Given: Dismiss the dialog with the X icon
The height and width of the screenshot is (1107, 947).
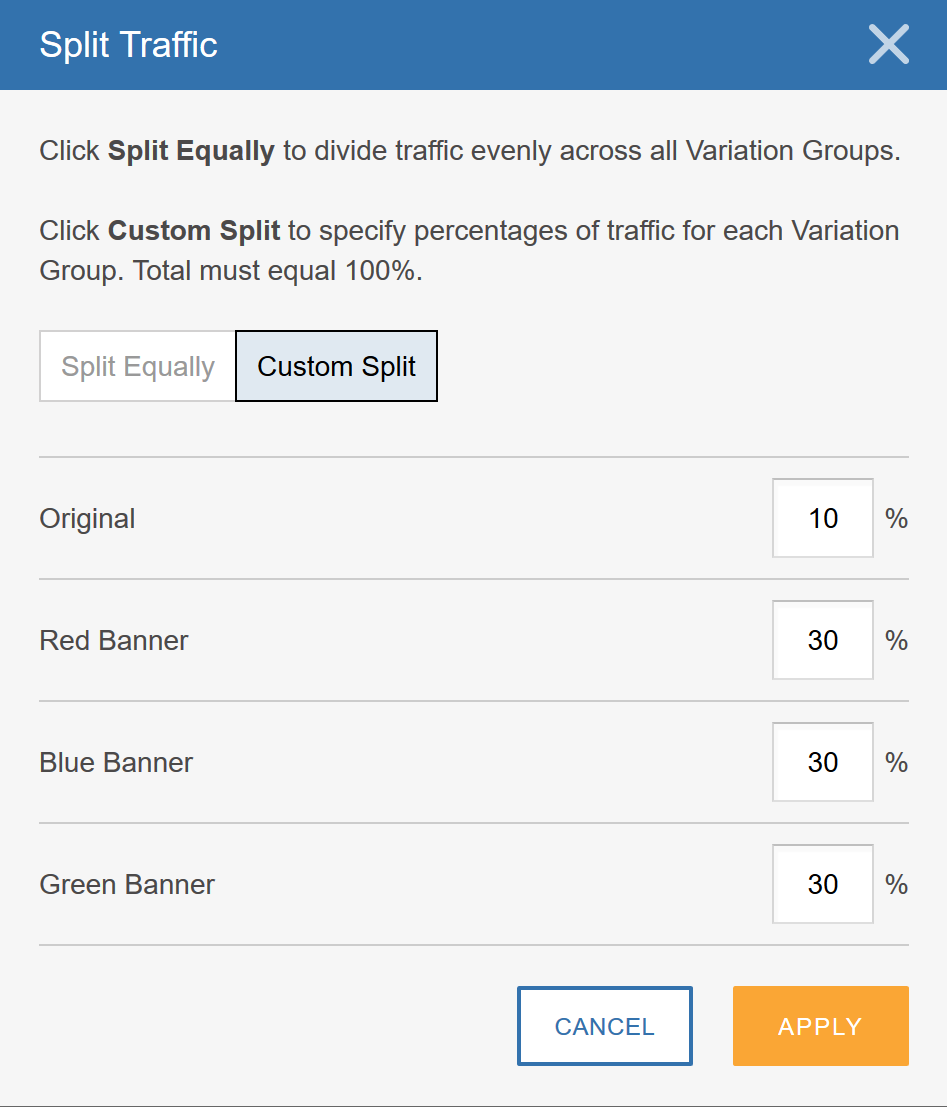Looking at the screenshot, I should [x=888, y=44].
